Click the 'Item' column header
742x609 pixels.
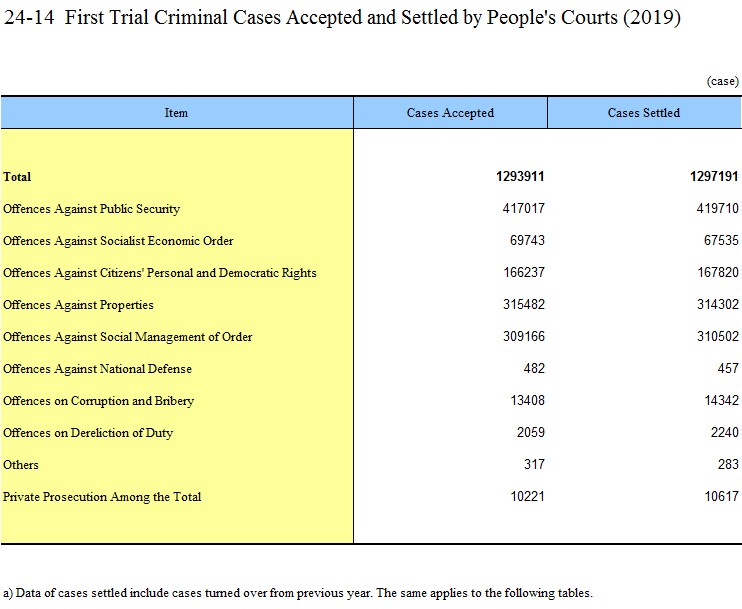(x=176, y=113)
